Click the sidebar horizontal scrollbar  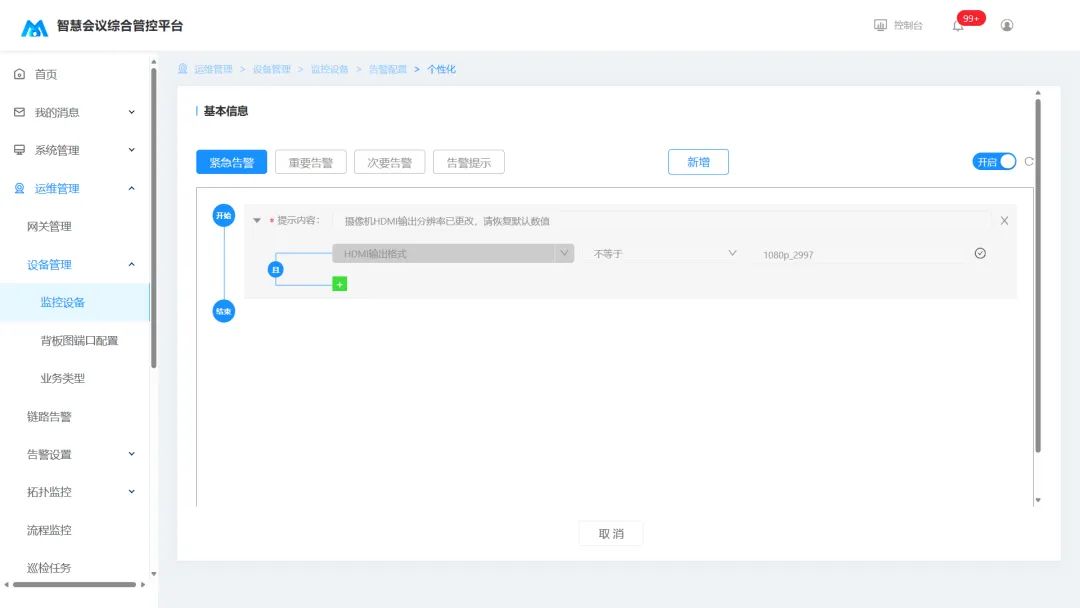tap(74, 585)
